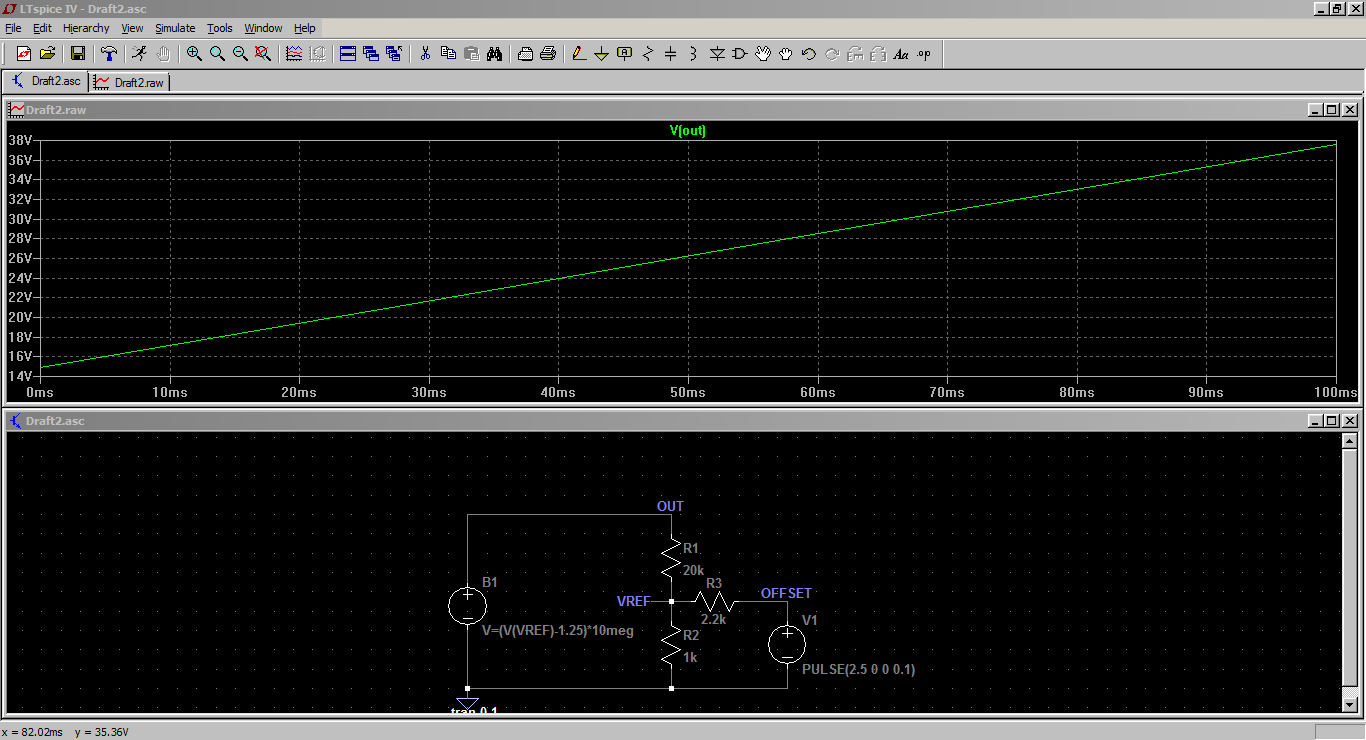Place a Ground symbol
The width and height of the screenshot is (1366, 740).
coord(601,54)
